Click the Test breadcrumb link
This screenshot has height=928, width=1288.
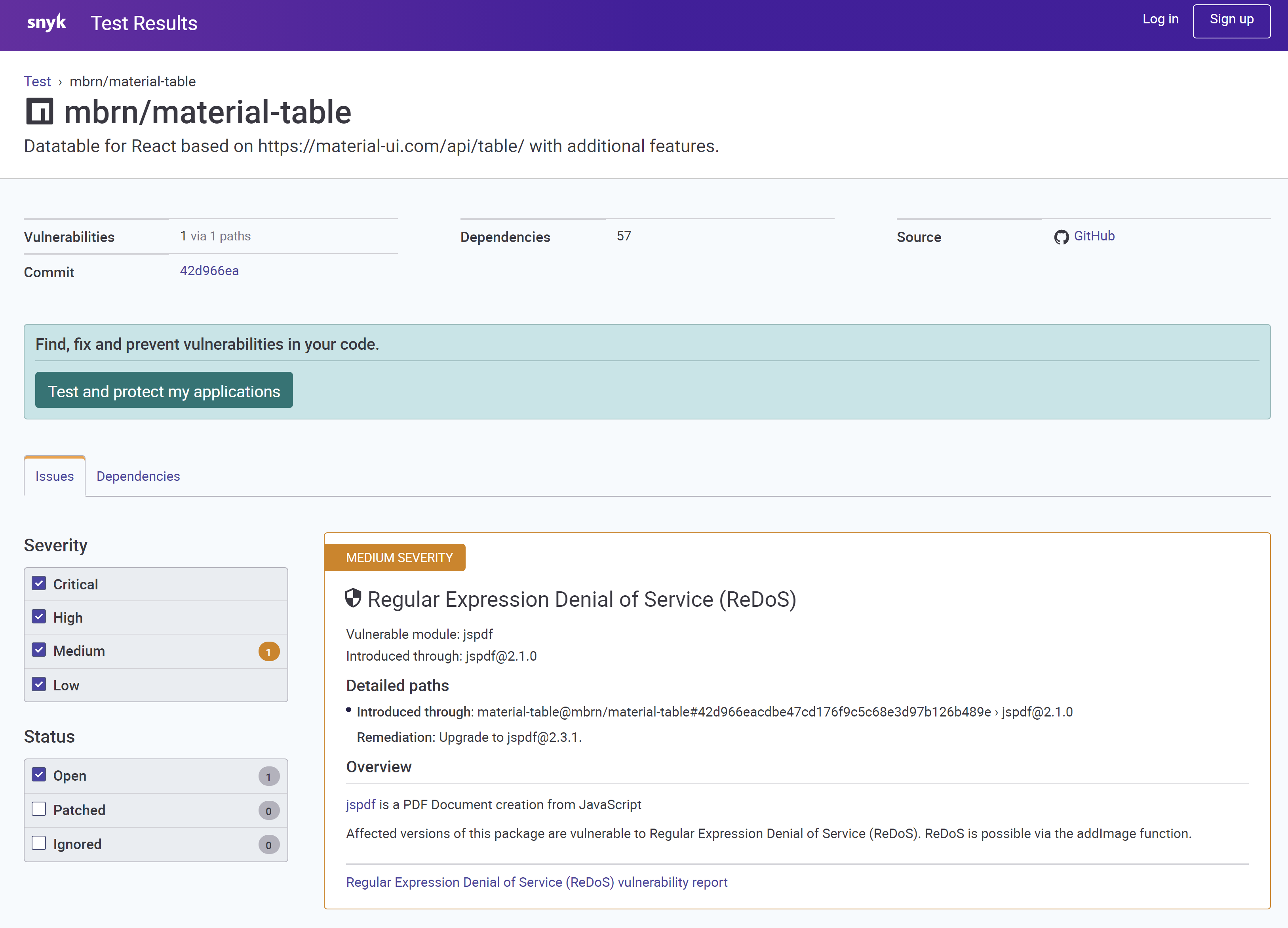pos(37,81)
